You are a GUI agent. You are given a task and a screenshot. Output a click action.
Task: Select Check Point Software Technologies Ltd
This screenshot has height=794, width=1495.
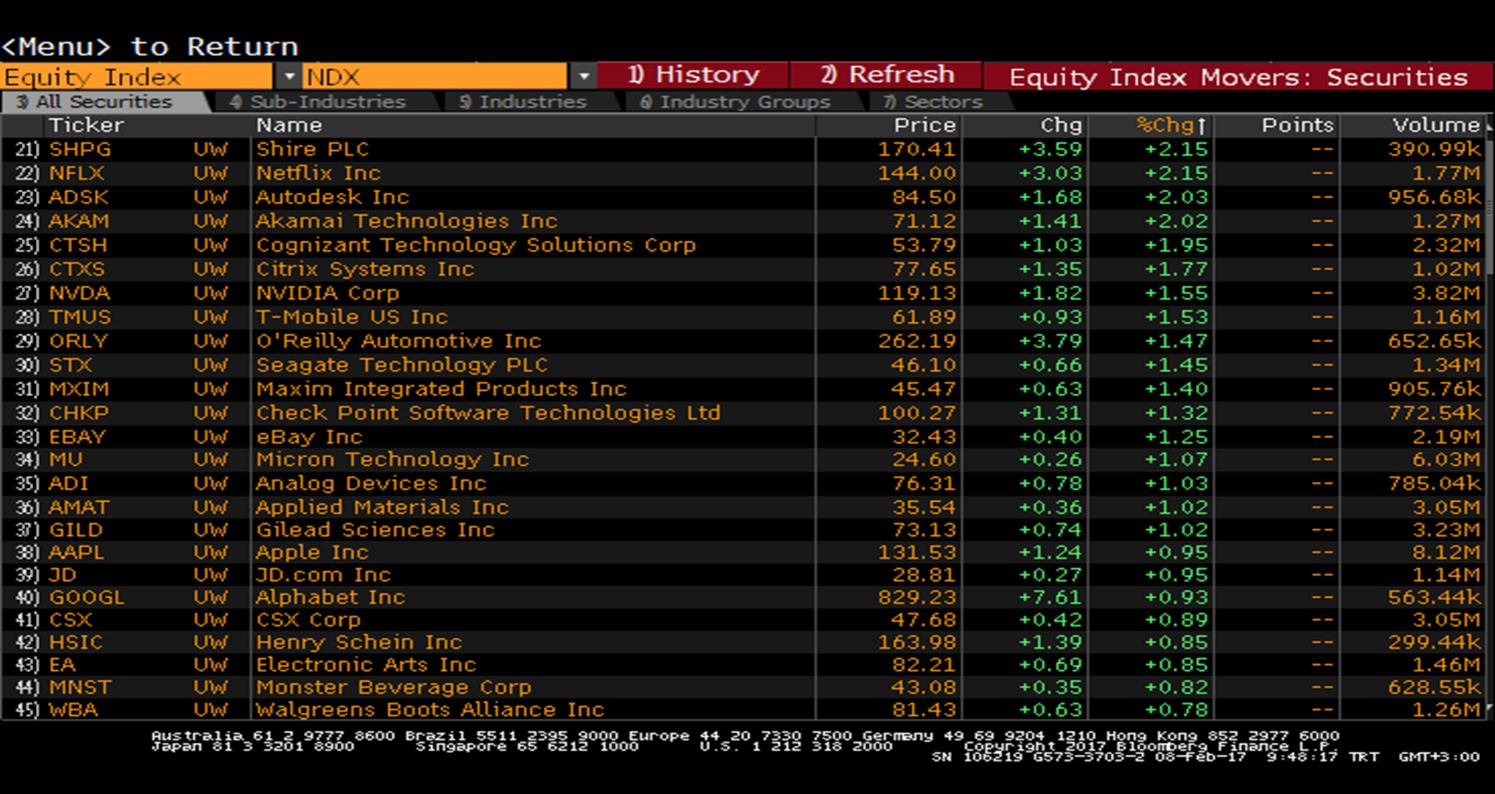[x=488, y=413]
